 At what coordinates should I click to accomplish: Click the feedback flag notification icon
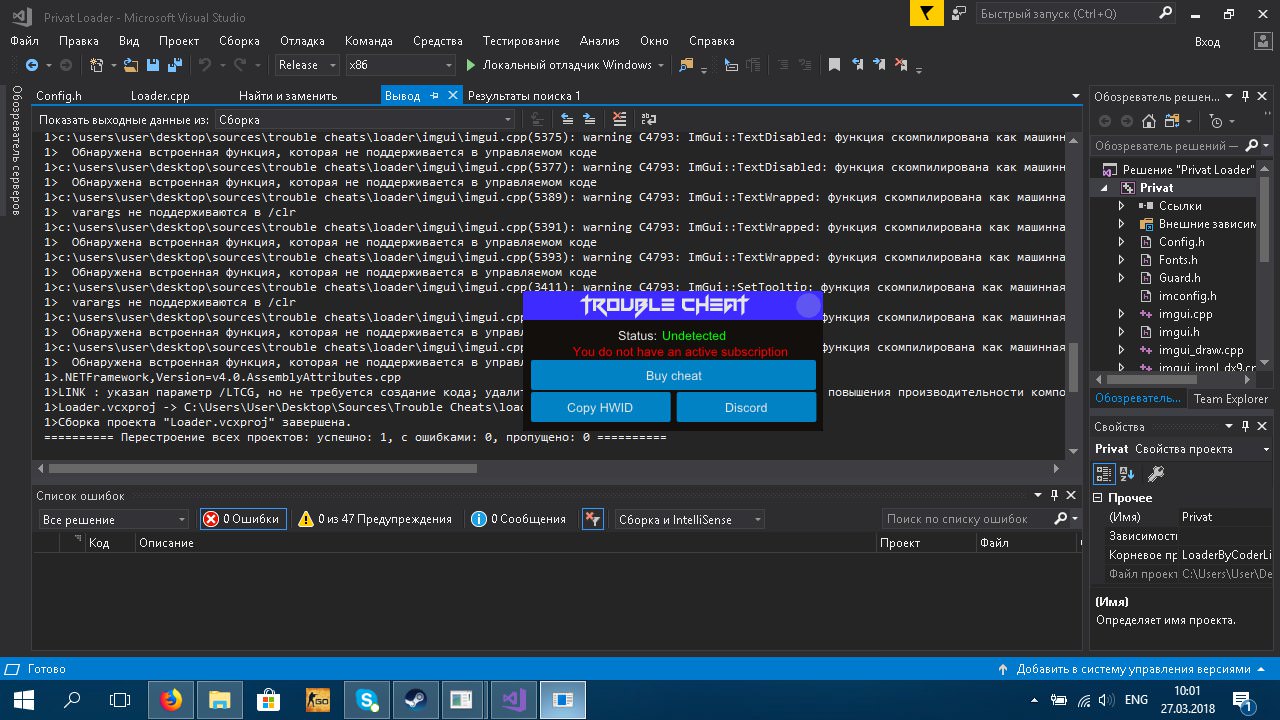click(x=927, y=13)
